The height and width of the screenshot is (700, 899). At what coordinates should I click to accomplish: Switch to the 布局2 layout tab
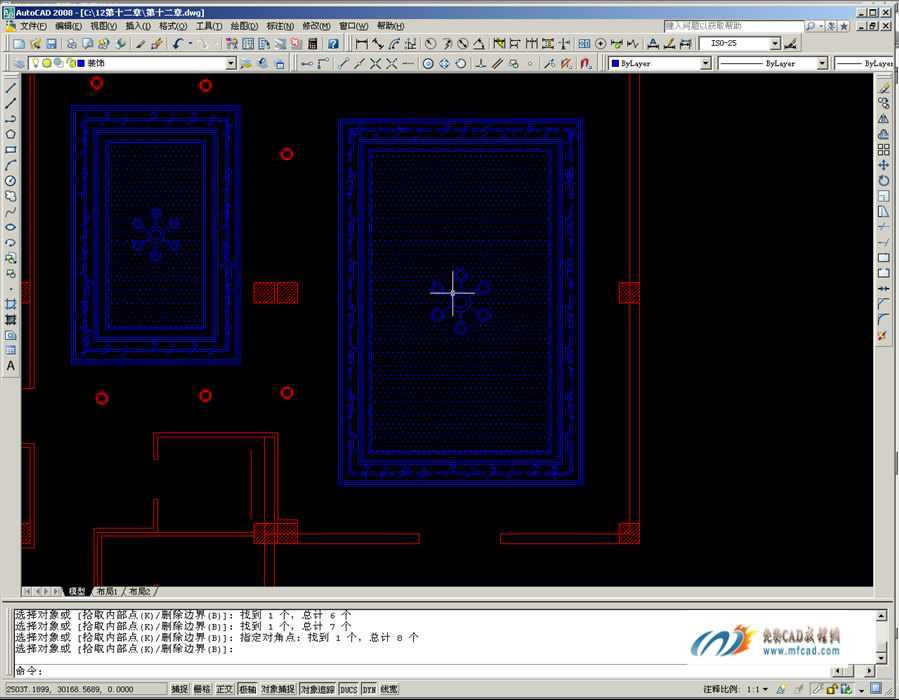(x=140, y=591)
